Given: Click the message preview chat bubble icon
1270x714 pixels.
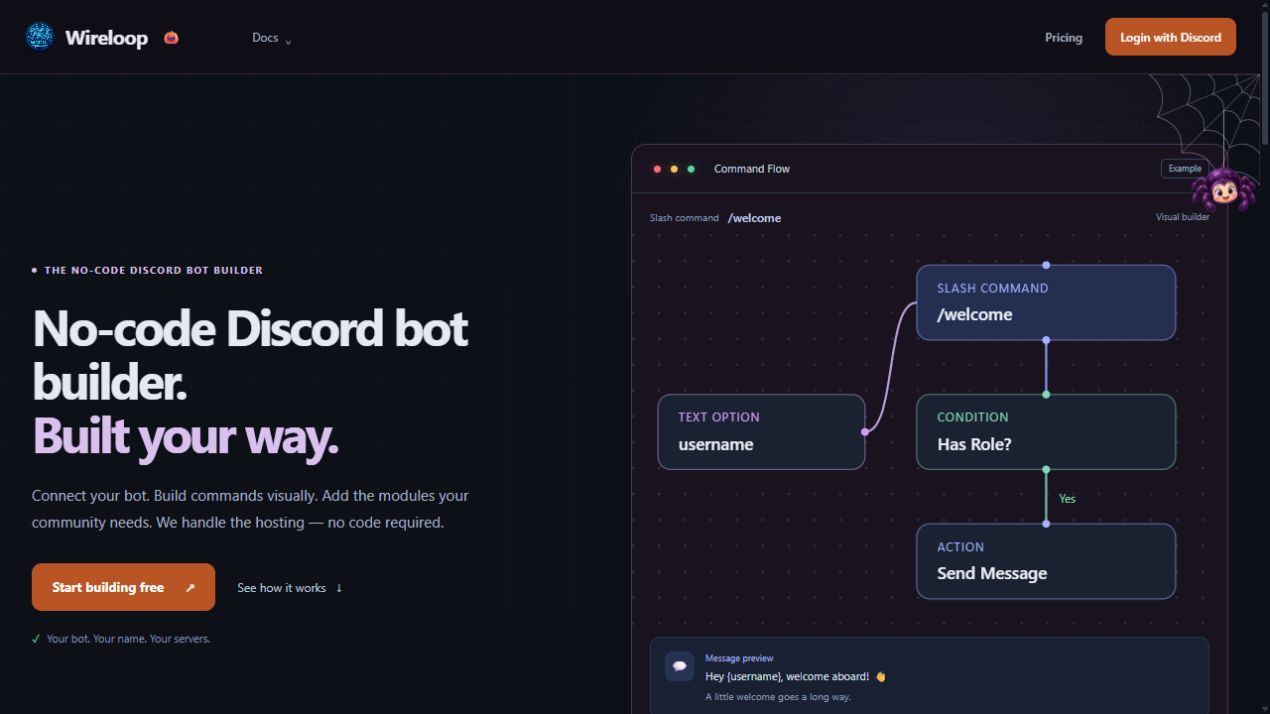Looking at the screenshot, I should pos(680,666).
